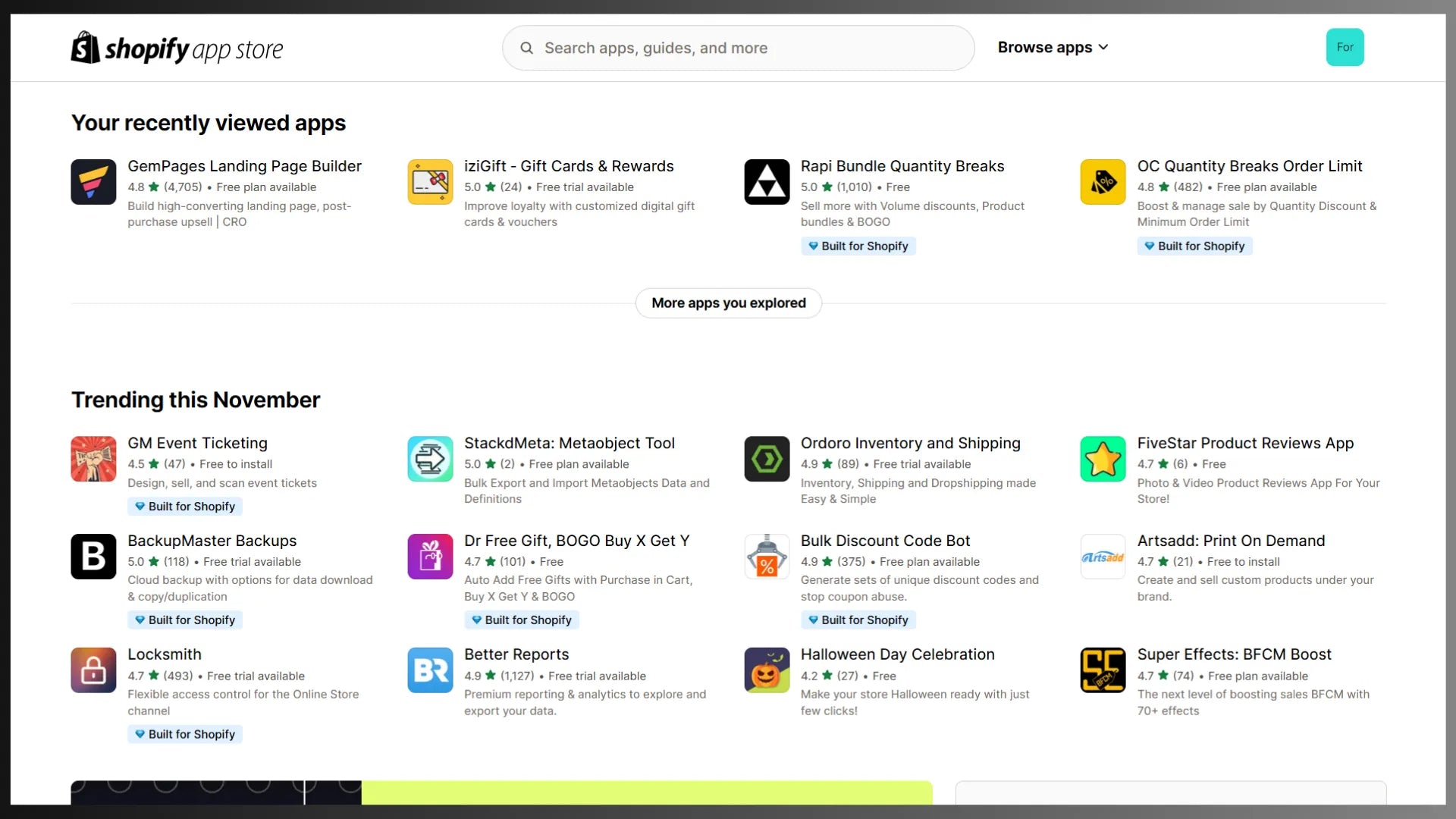Open the teal account avatar button
Viewport: 1456px width, 819px height.
(1345, 47)
